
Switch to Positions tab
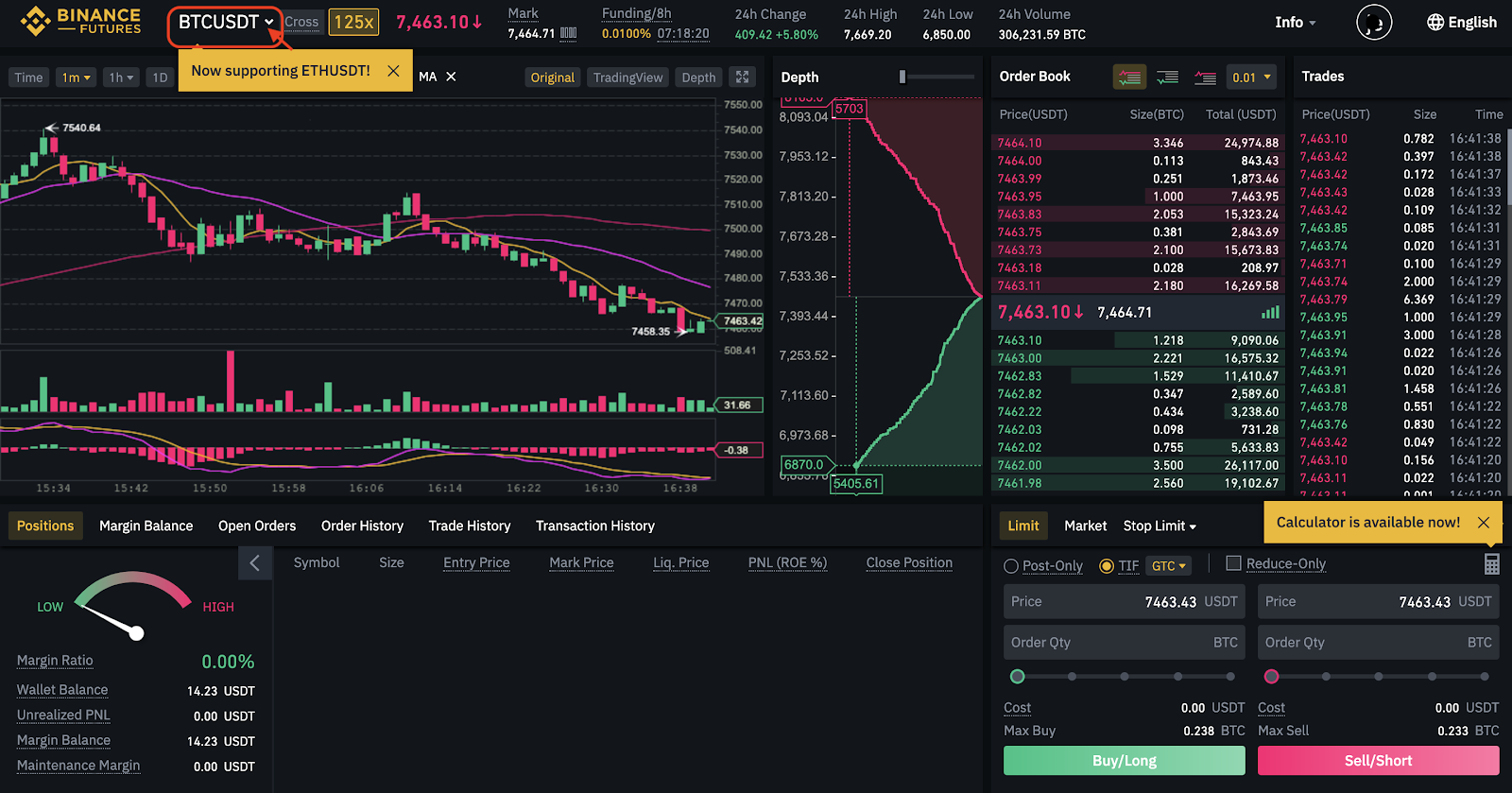tap(45, 526)
